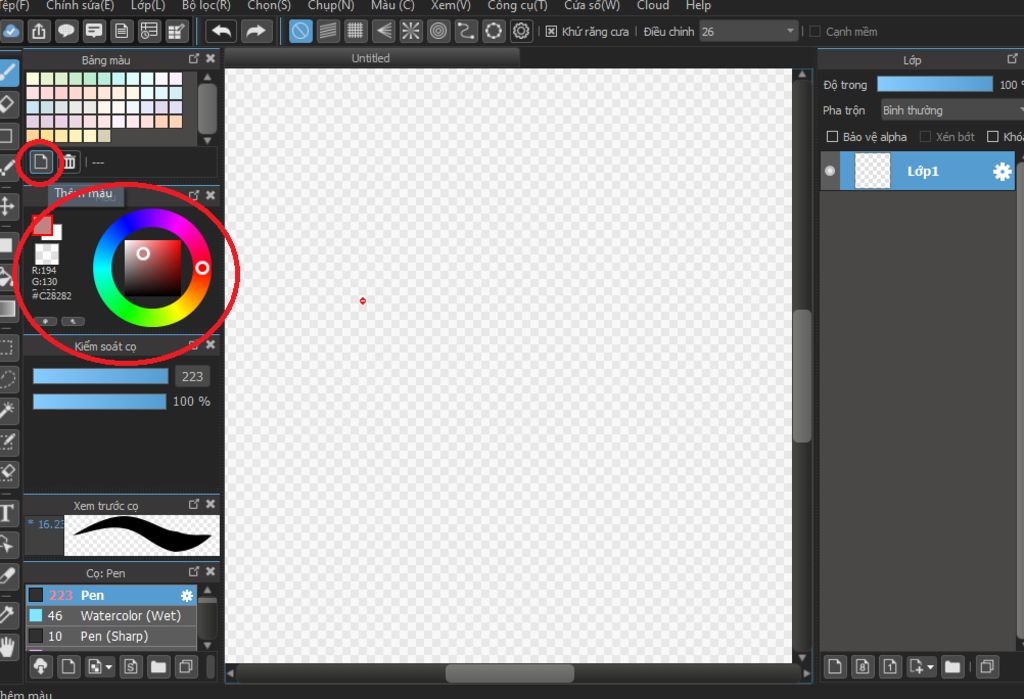This screenshot has height=699, width=1024.
Task: Select the Text tool
Action: click(7, 513)
